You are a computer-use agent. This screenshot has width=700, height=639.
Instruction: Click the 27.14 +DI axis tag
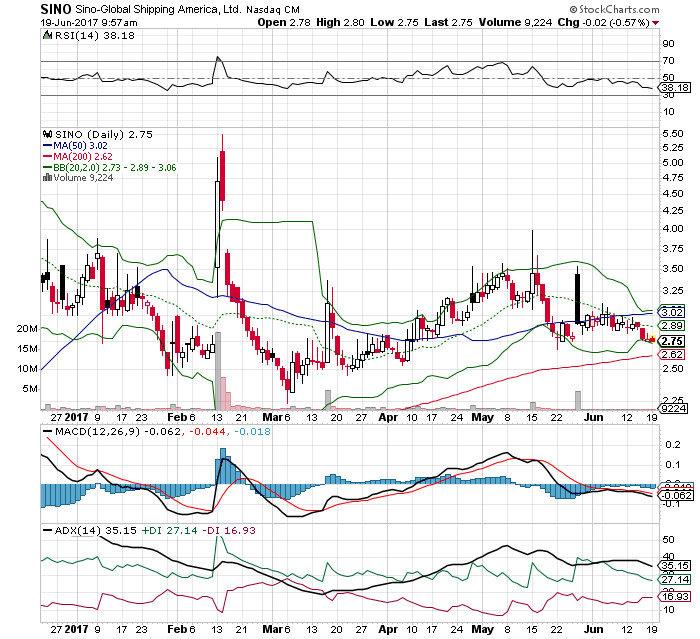click(x=675, y=580)
